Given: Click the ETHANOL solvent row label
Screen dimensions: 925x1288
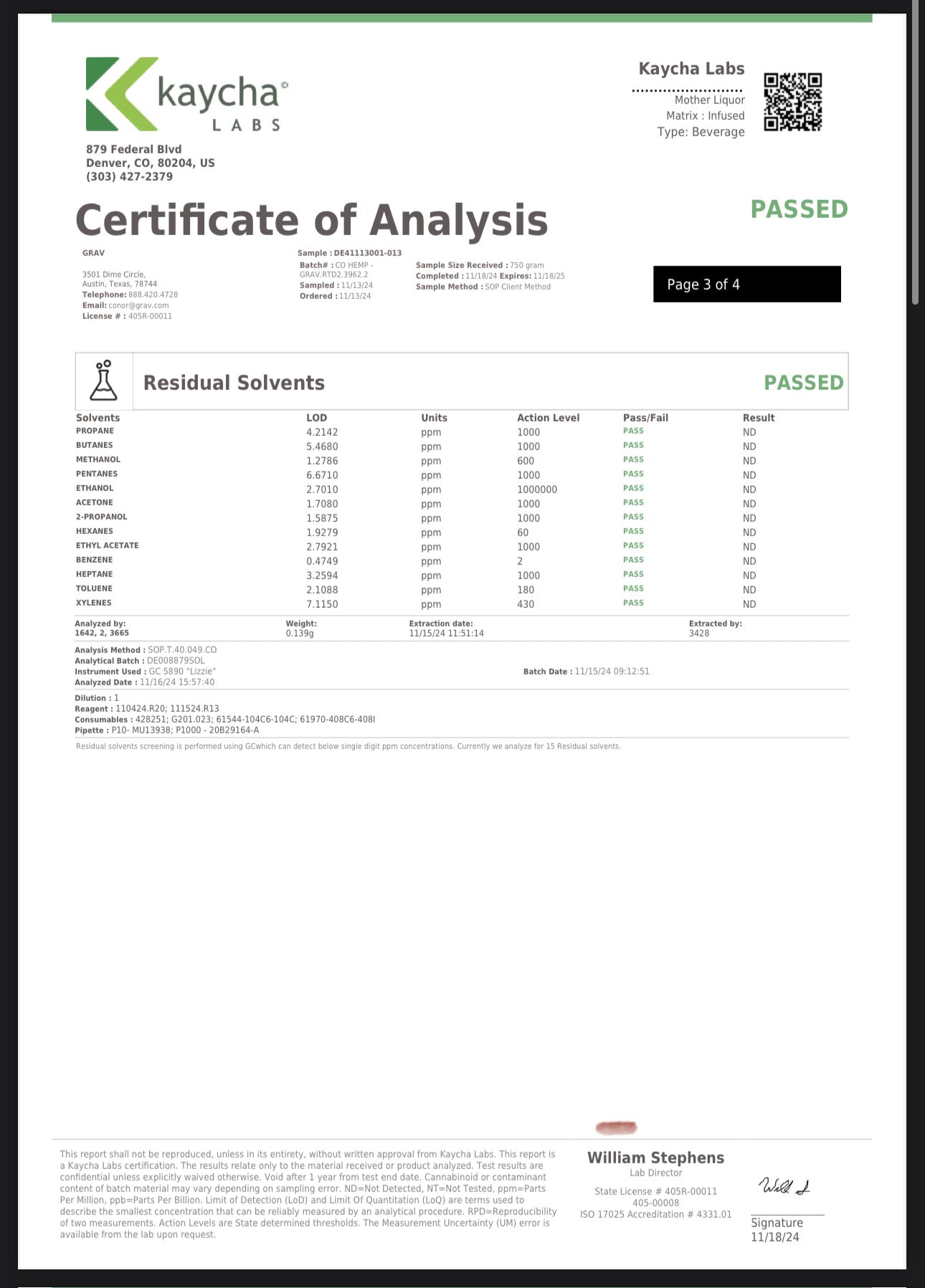Looking at the screenshot, I should tap(95, 488).
